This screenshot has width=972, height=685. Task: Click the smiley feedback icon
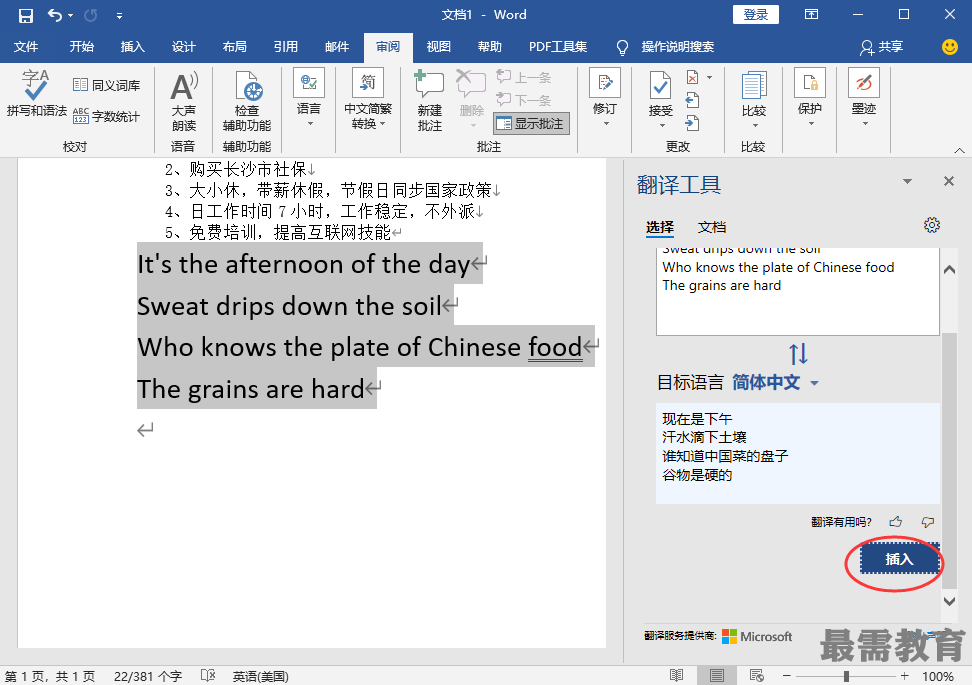(949, 46)
